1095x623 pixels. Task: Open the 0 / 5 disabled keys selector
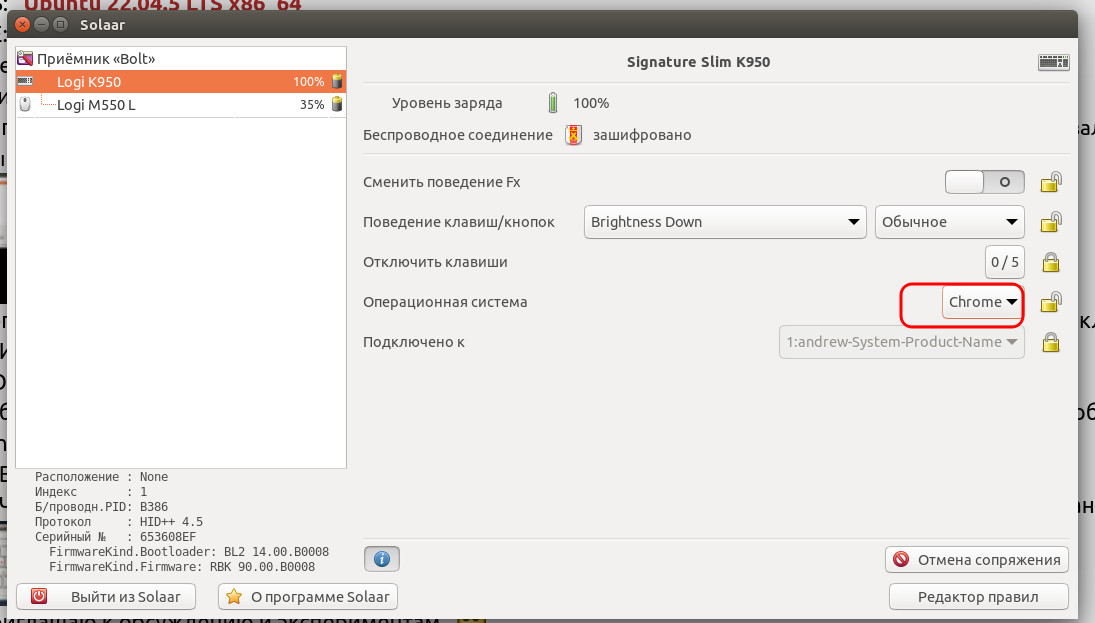click(1005, 263)
